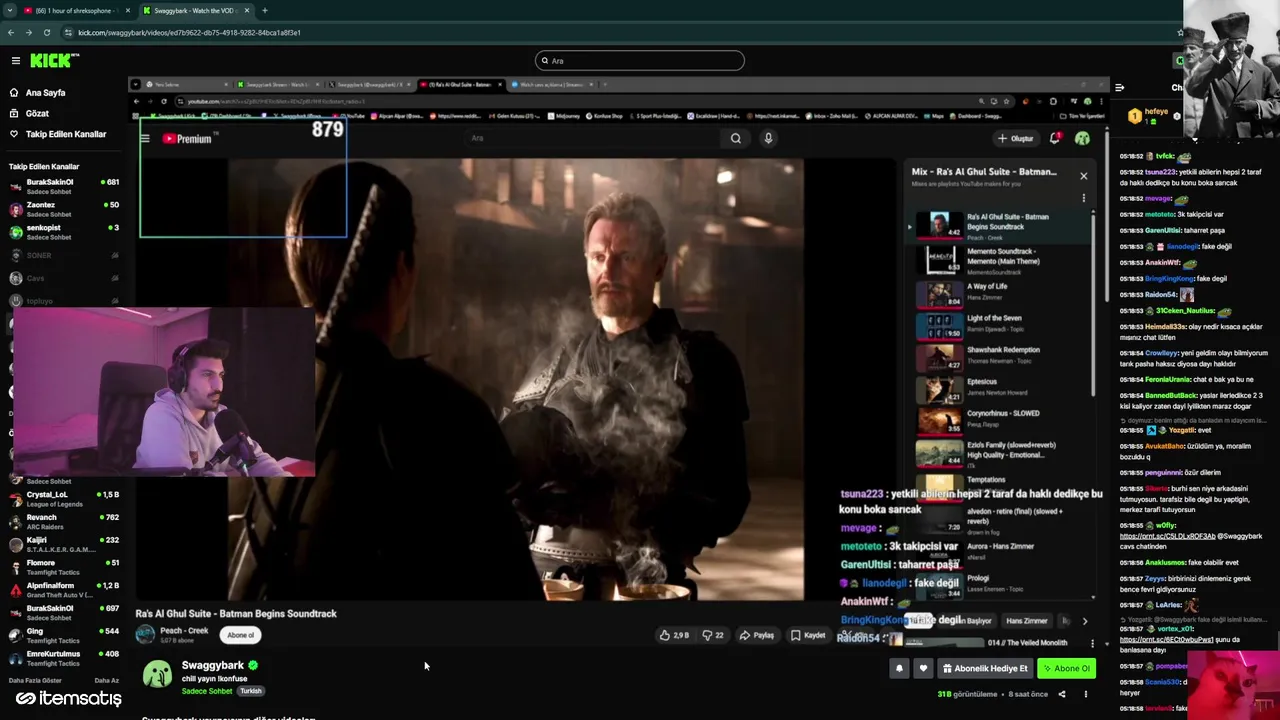The width and height of the screenshot is (1280, 720).
Task: Open the prnt.sc link from wOfly
Action: coord(1168,536)
